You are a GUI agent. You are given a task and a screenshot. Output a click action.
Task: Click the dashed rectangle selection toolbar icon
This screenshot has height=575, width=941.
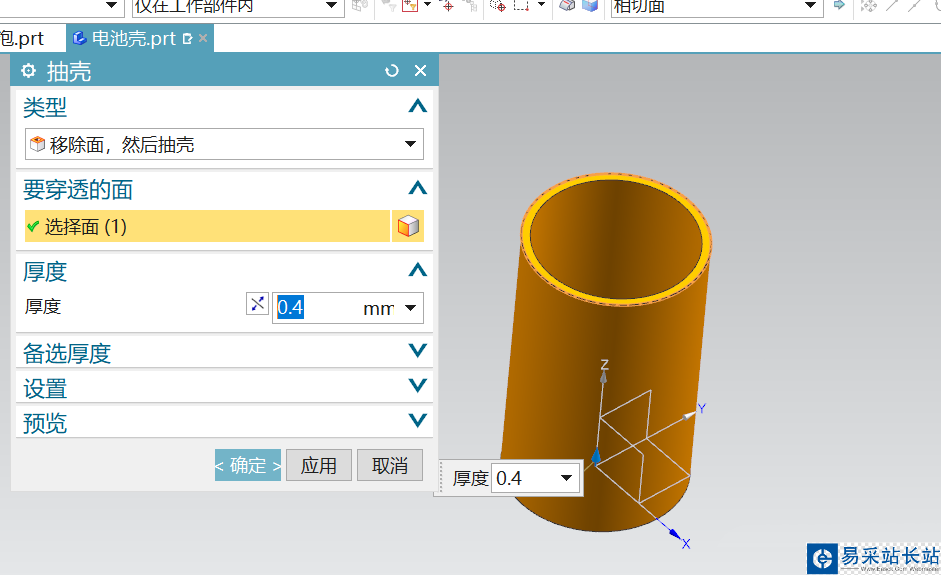click(520, 5)
